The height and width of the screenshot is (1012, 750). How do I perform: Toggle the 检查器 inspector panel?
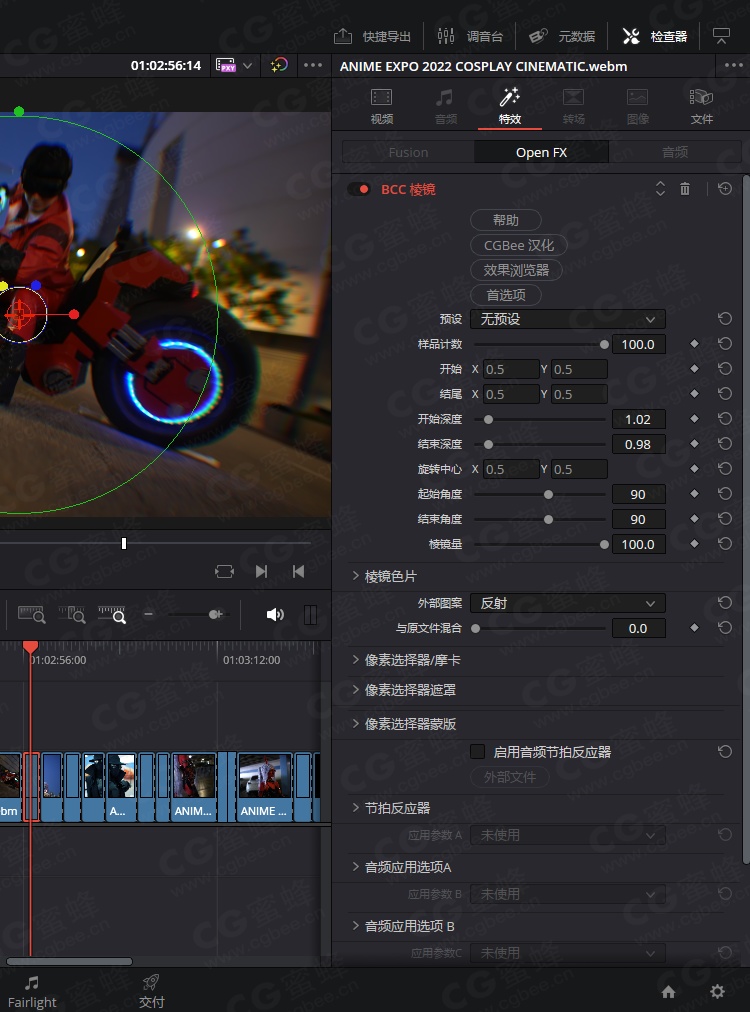click(x=654, y=36)
